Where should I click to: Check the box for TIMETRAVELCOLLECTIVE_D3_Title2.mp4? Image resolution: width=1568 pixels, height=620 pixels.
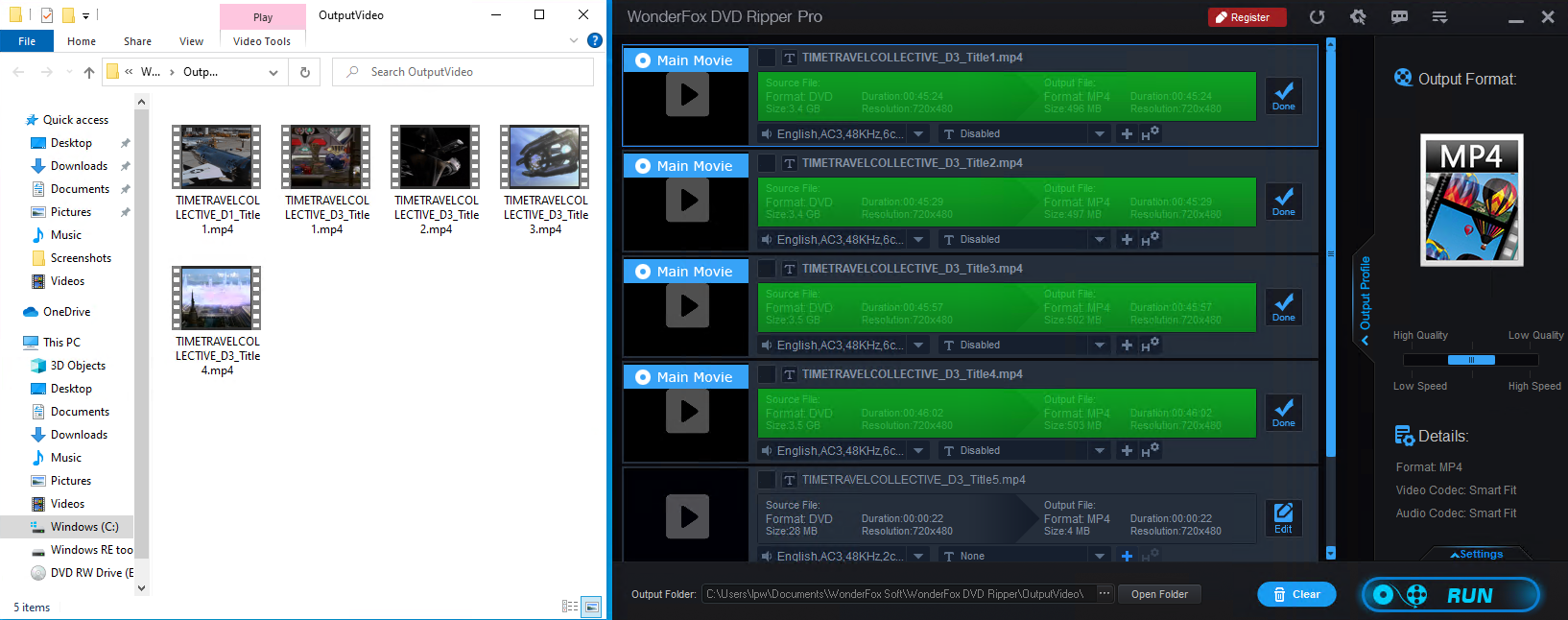click(x=767, y=163)
